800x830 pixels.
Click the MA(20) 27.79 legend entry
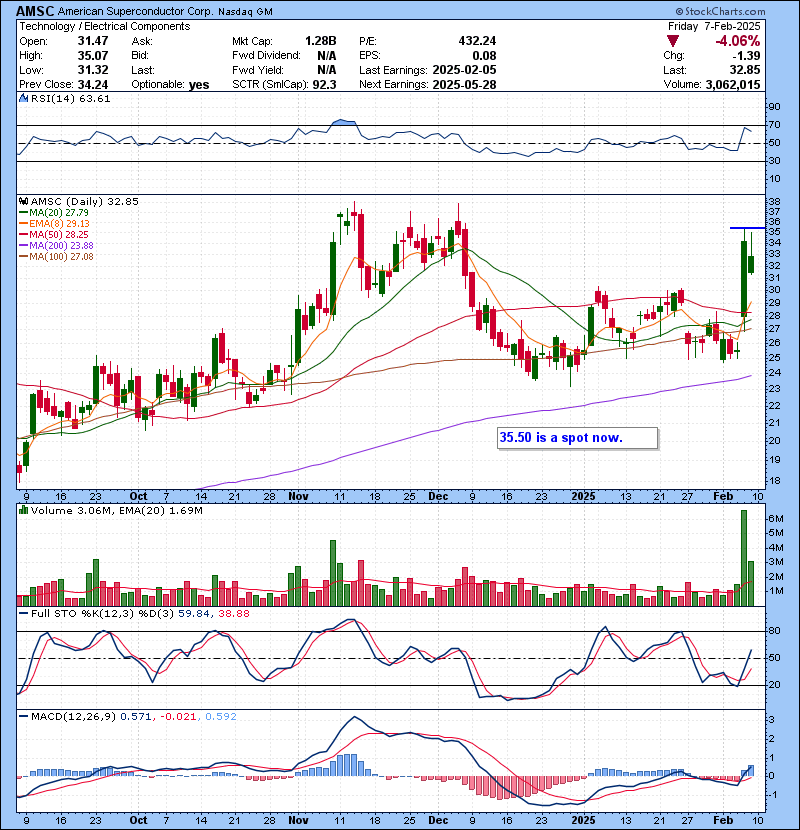pos(54,212)
